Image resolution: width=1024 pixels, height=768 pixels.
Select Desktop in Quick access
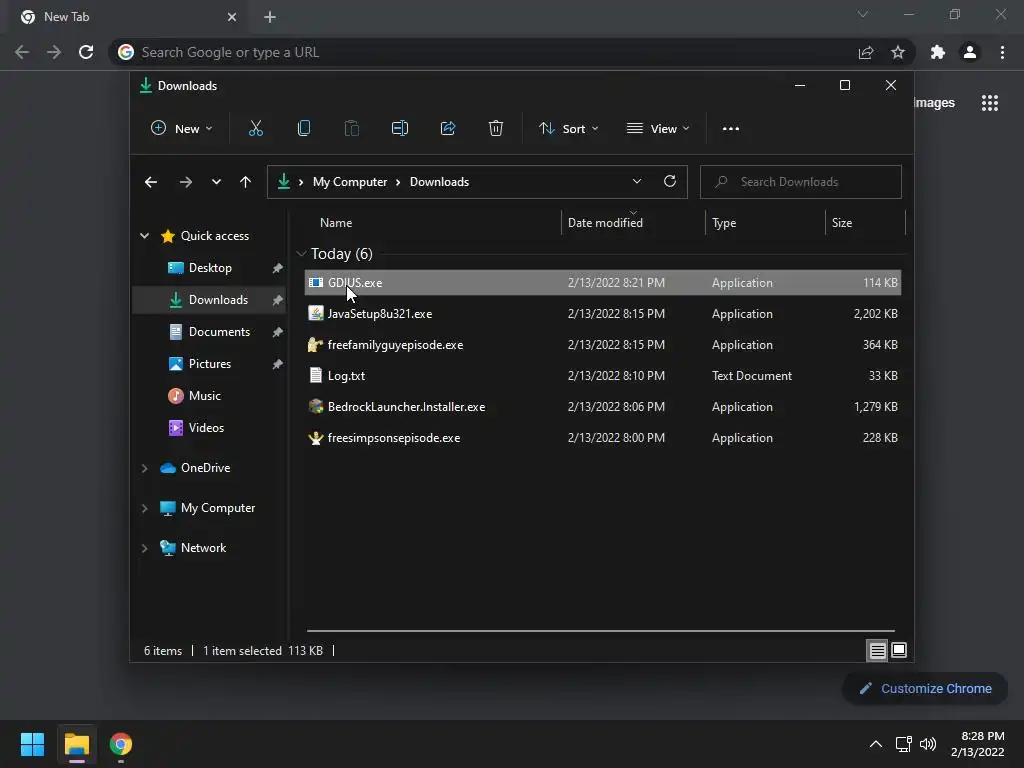210,268
